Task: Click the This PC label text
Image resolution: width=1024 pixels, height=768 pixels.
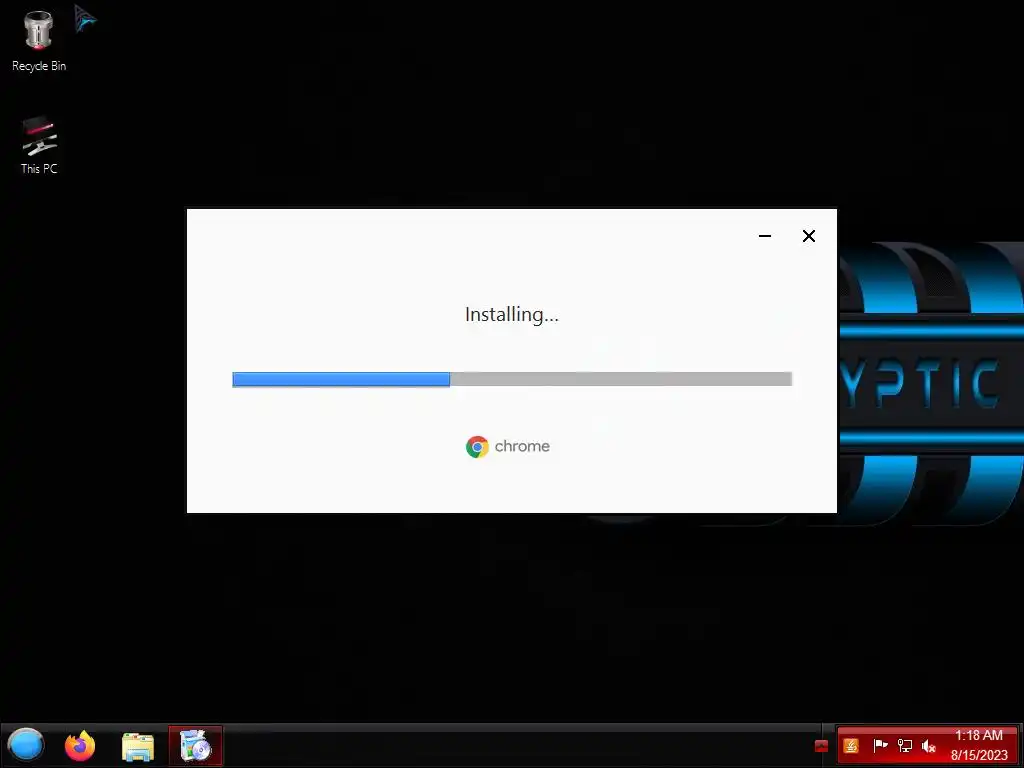Action: click(39, 168)
